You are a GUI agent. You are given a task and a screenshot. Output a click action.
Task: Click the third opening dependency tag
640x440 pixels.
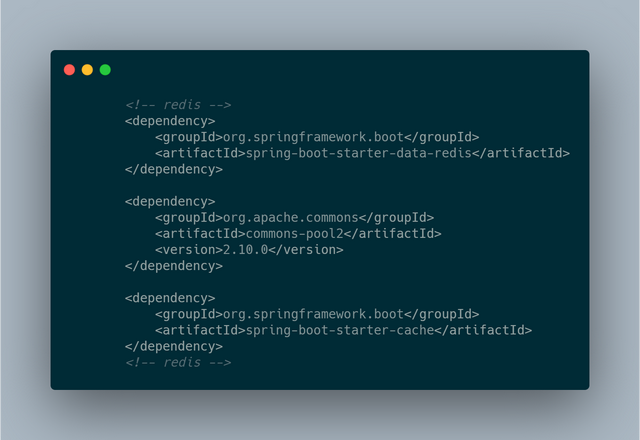[170, 298]
